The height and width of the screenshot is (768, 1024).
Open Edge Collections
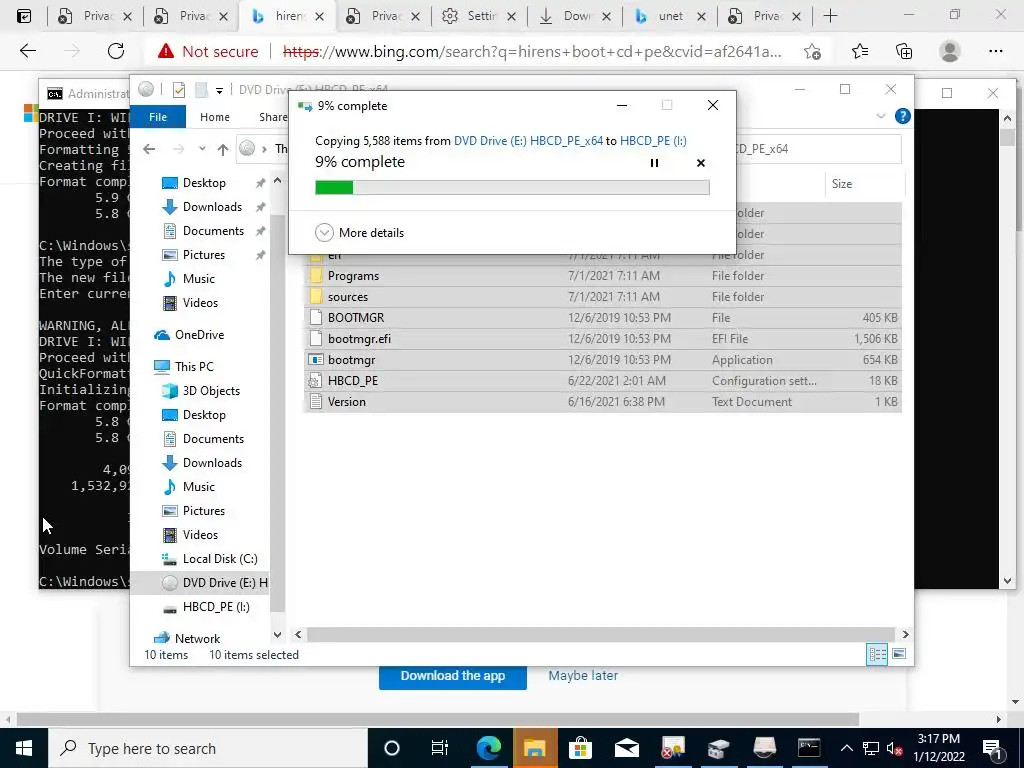[904, 51]
